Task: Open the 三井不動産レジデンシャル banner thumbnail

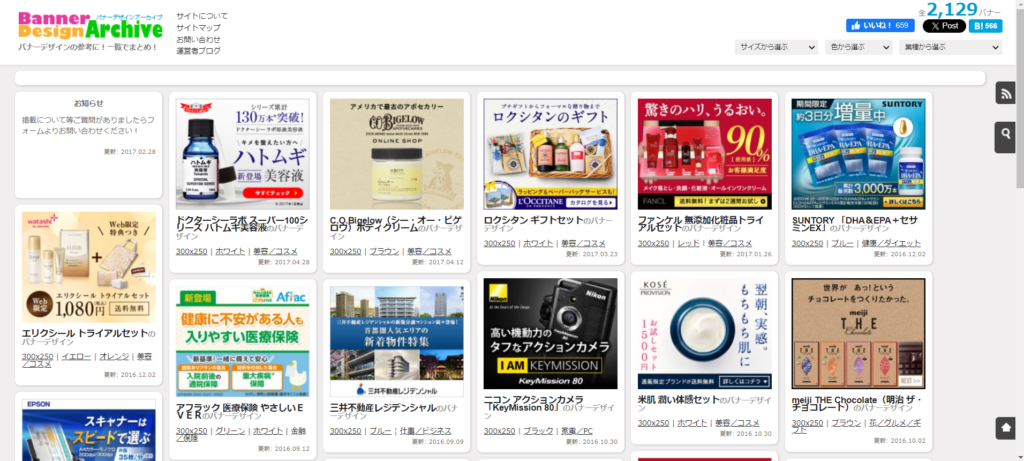Action: (x=397, y=342)
